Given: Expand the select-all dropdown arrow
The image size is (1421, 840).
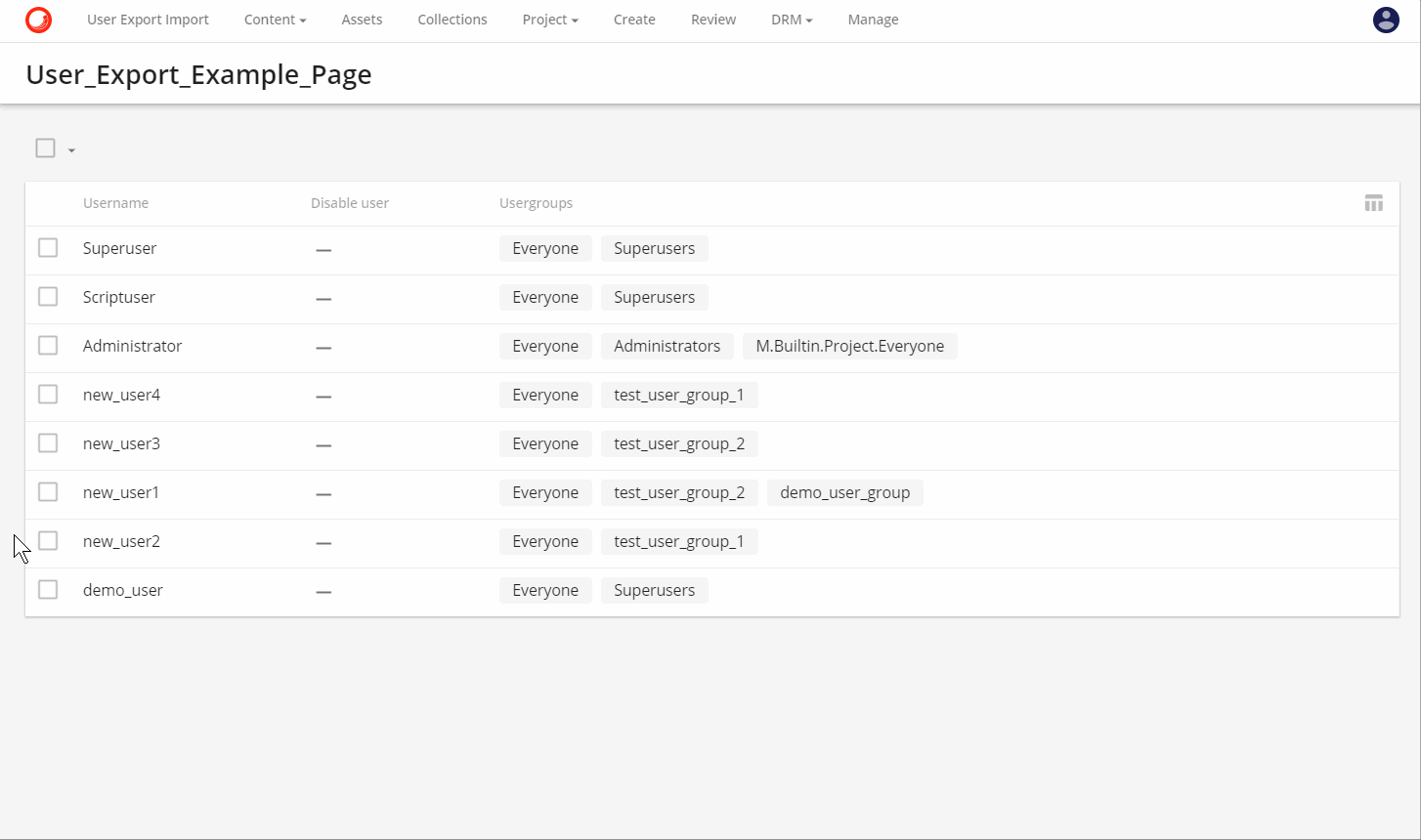Looking at the screenshot, I should pyautogui.click(x=71, y=150).
